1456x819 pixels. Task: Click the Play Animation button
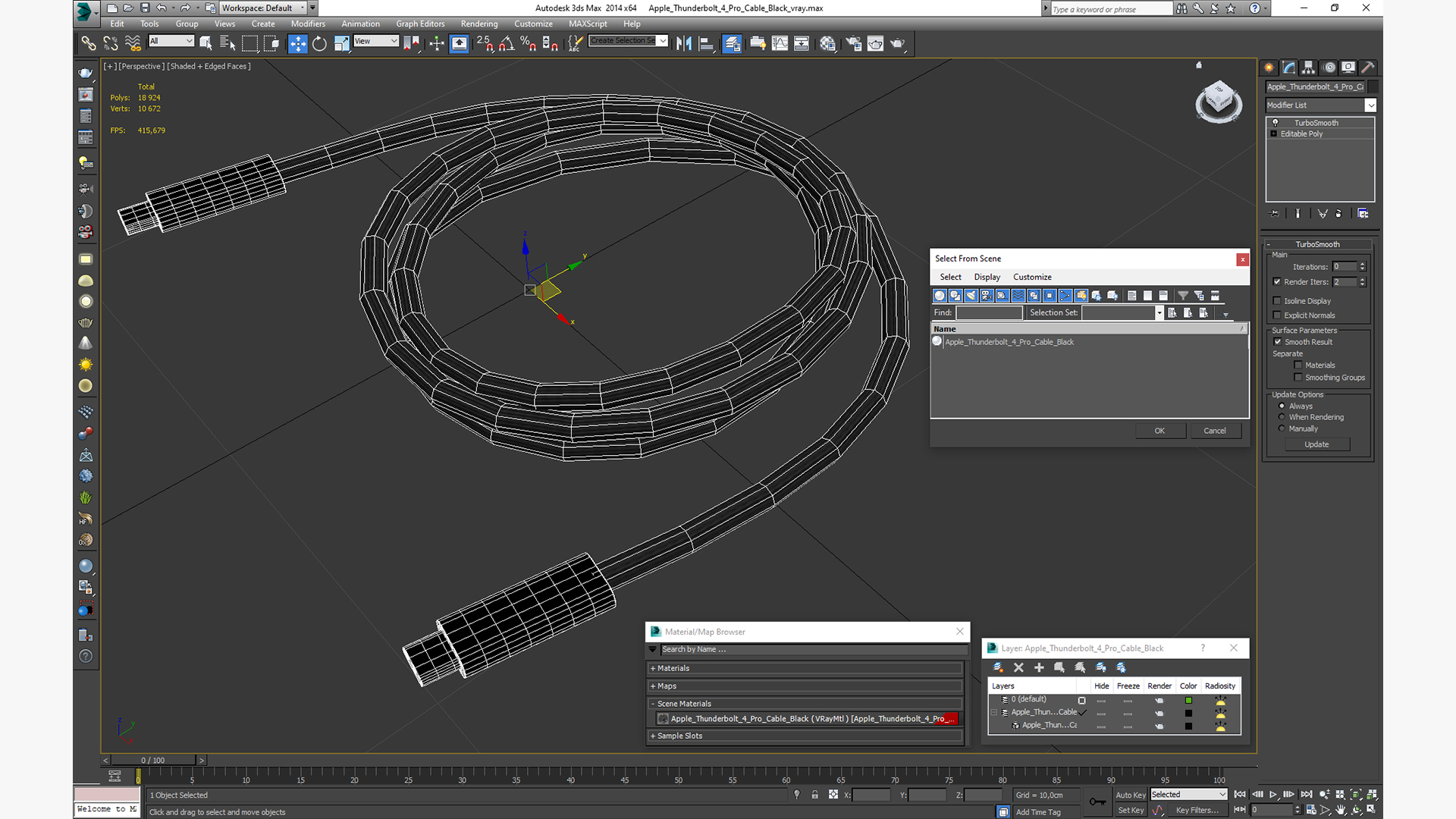[1273, 794]
